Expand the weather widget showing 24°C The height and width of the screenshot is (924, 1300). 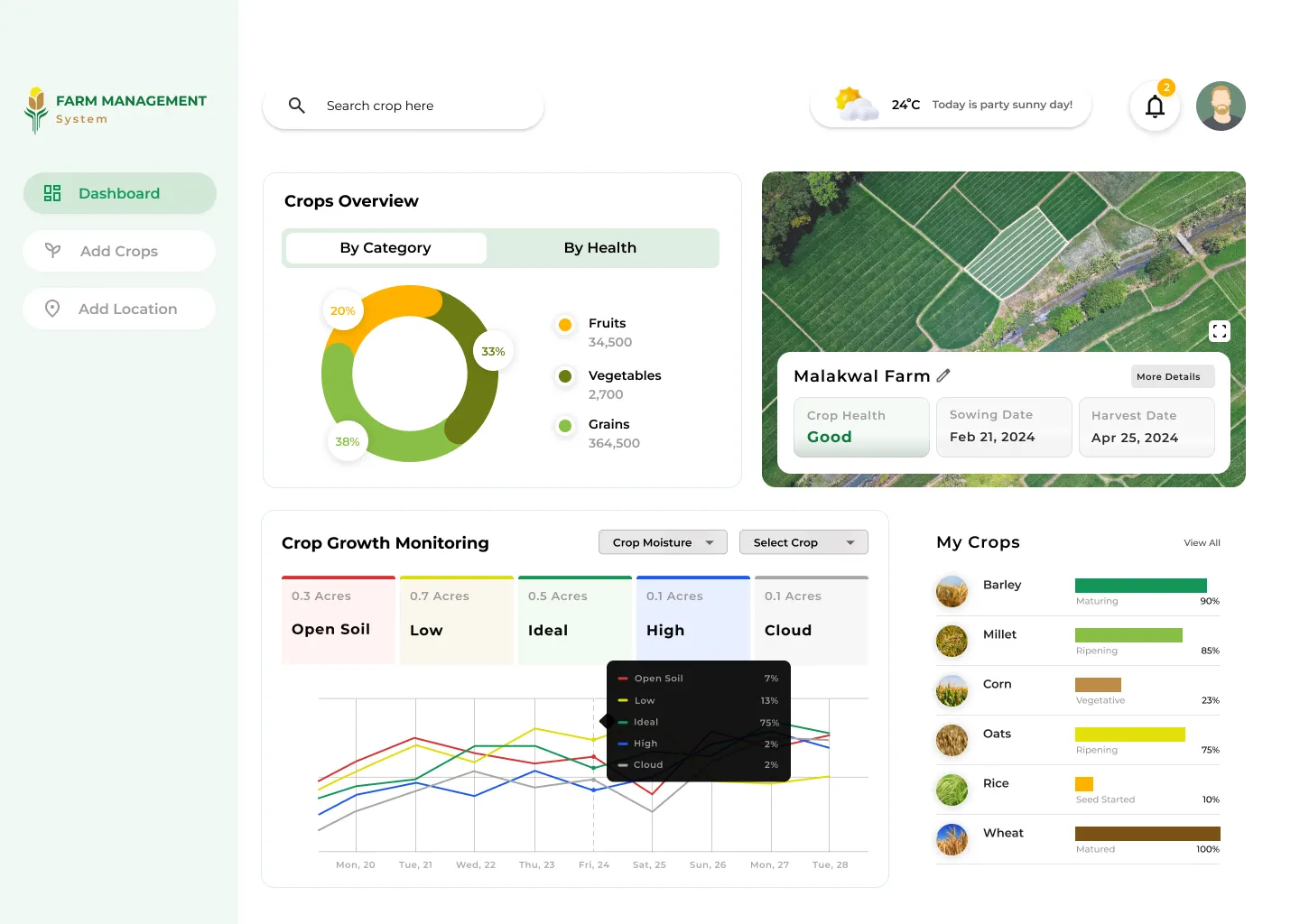pyautogui.click(x=949, y=105)
